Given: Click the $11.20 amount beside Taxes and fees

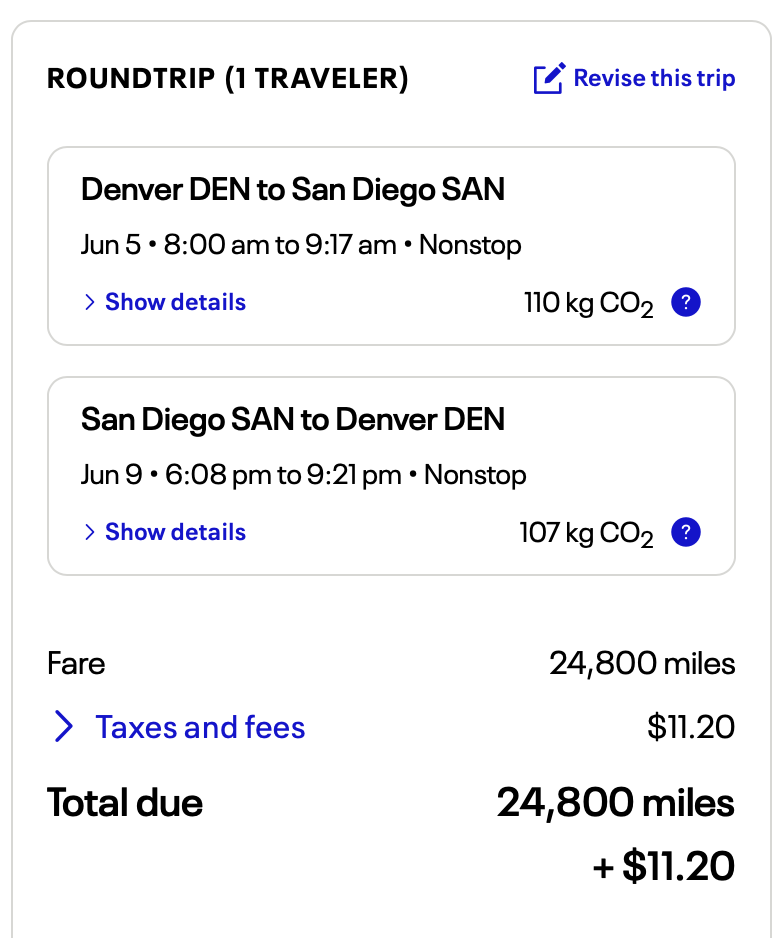Looking at the screenshot, I should pyautogui.click(x=691, y=727).
